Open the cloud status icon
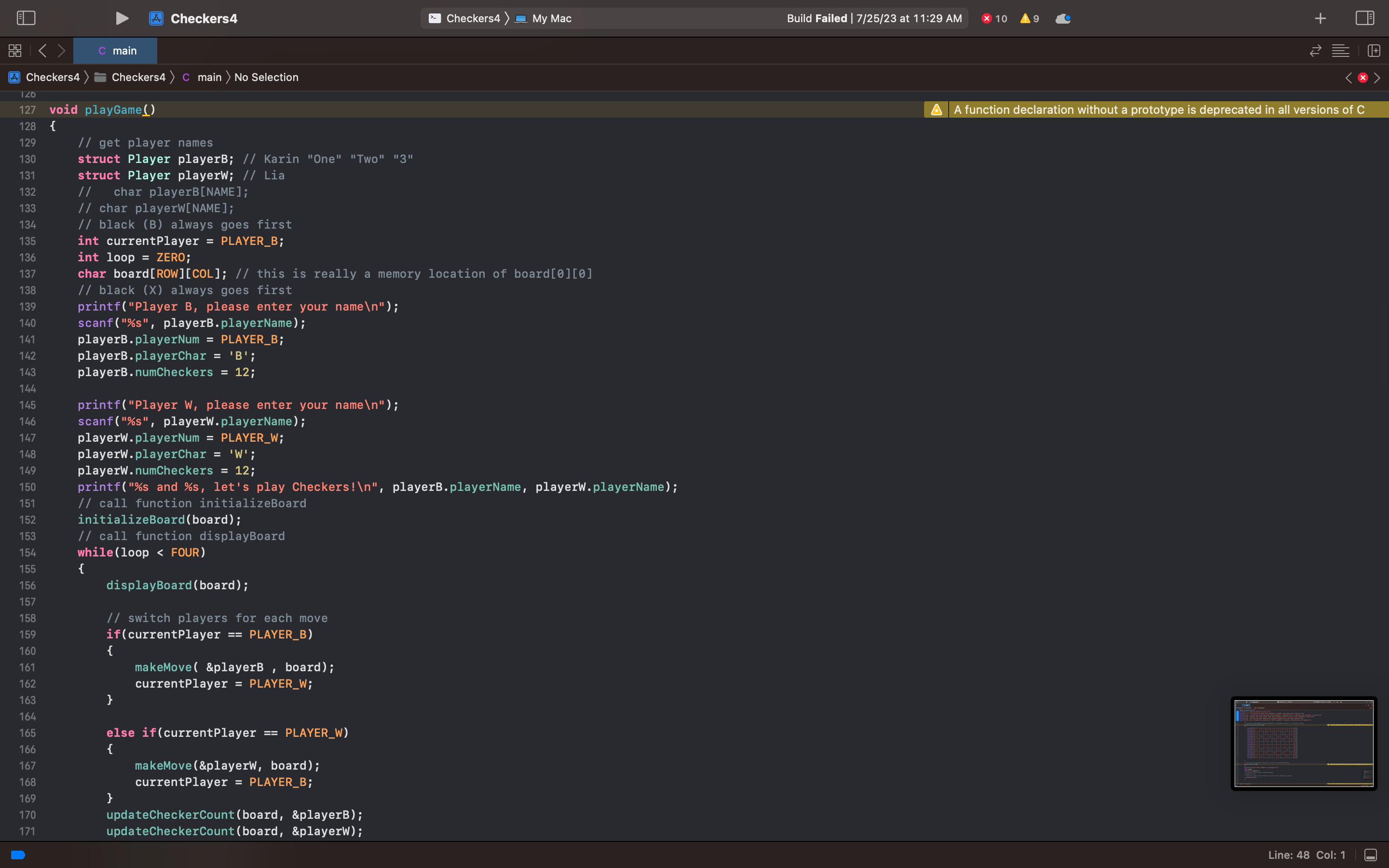This screenshot has width=1389, height=868. point(1062,18)
